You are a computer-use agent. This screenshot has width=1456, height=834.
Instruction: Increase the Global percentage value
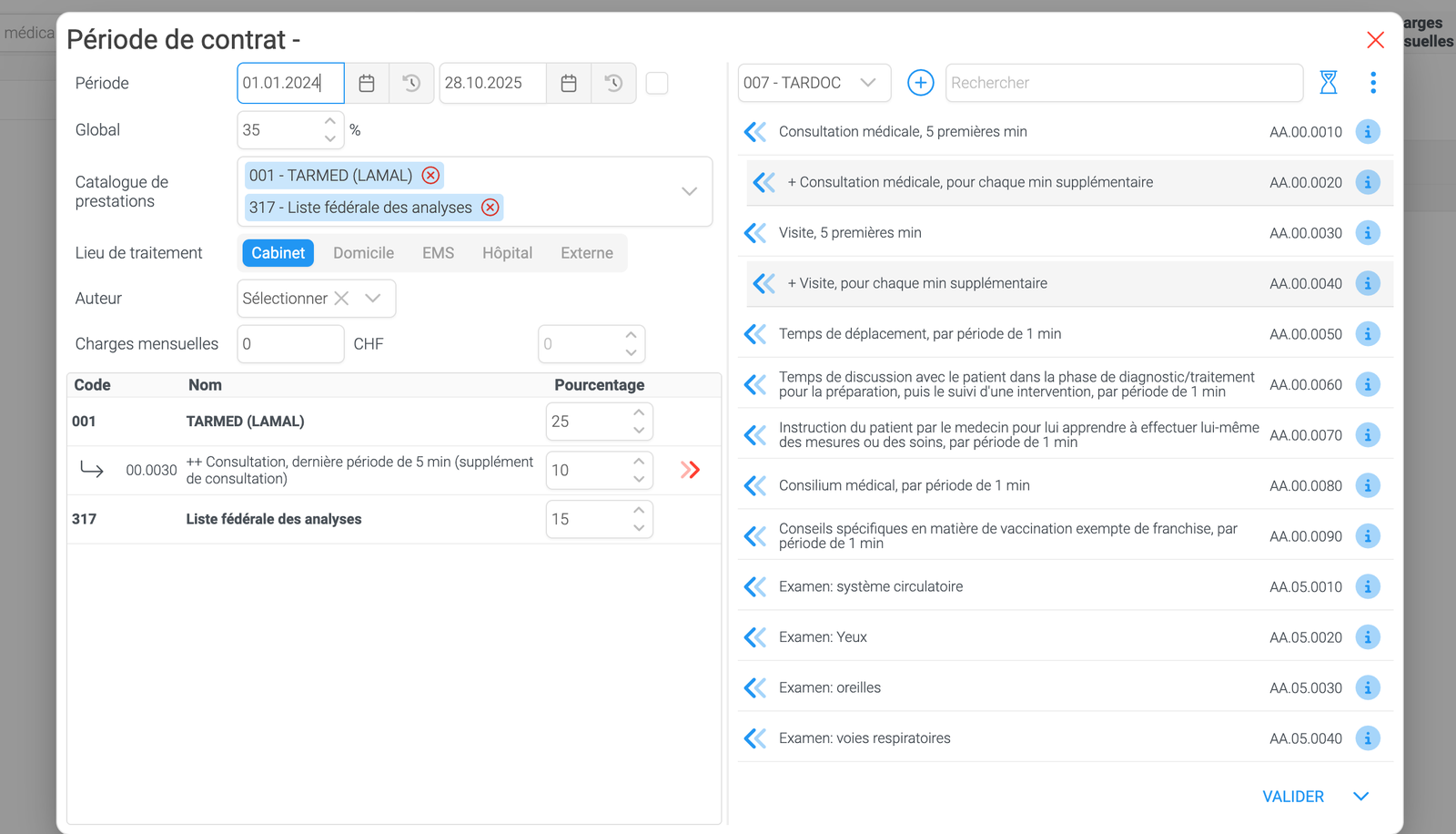tap(330, 121)
